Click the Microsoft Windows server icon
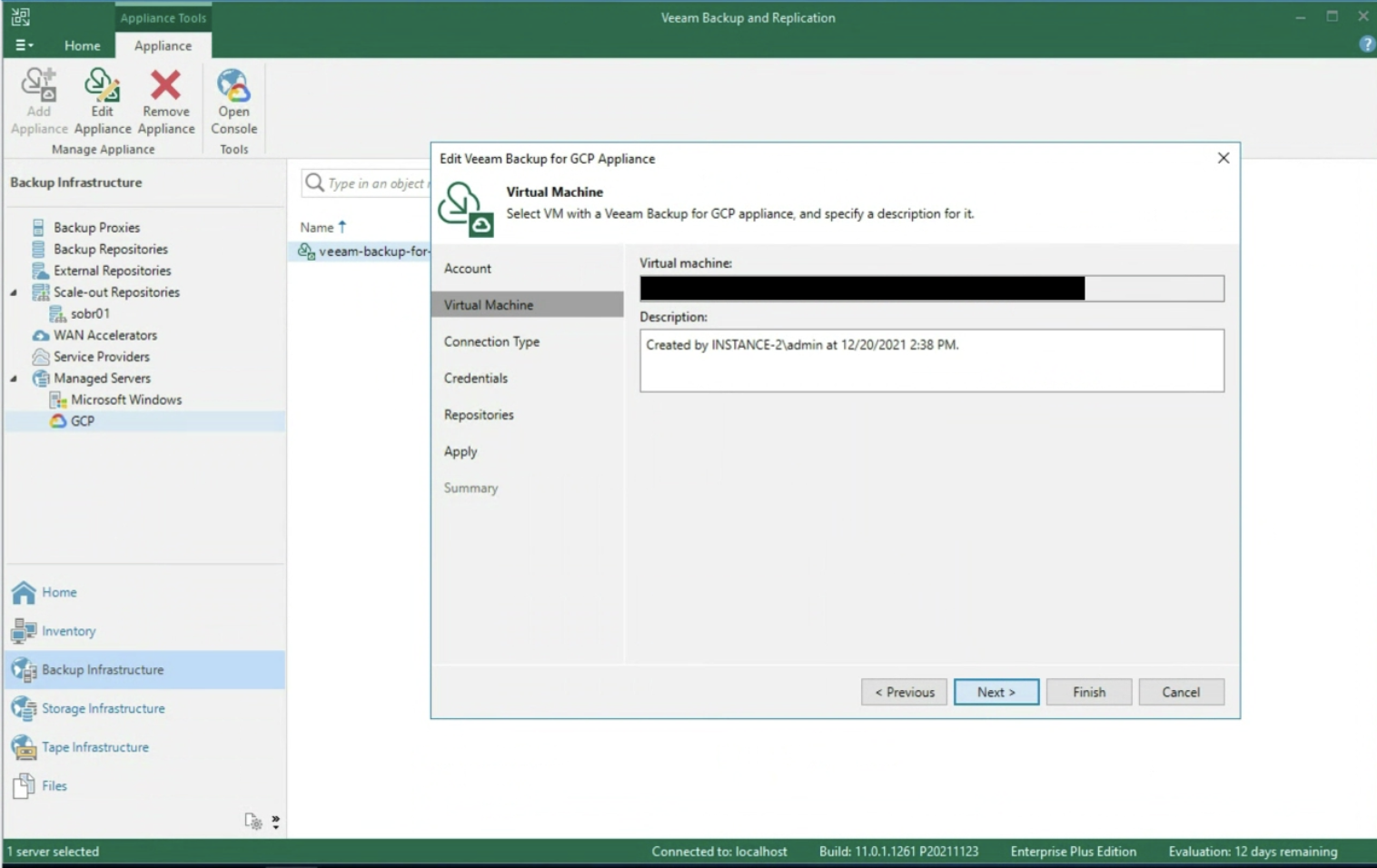The width and height of the screenshot is (1377, 868). pyautogui.click(x=57, y=399)
